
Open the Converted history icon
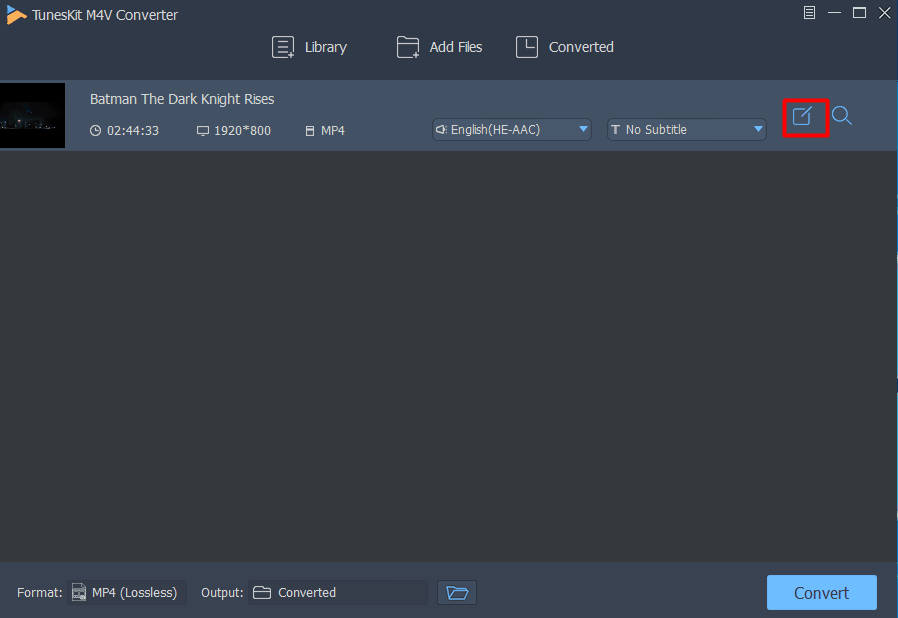click(x=527, y=47)
